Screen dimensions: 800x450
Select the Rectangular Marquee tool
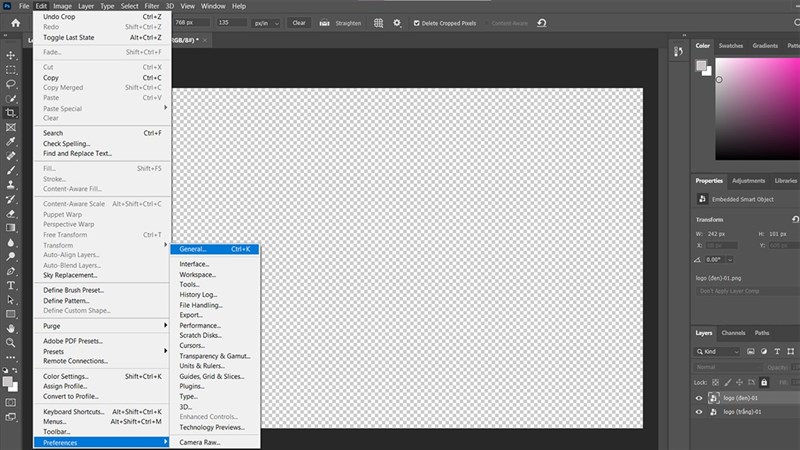coord(11,70)
